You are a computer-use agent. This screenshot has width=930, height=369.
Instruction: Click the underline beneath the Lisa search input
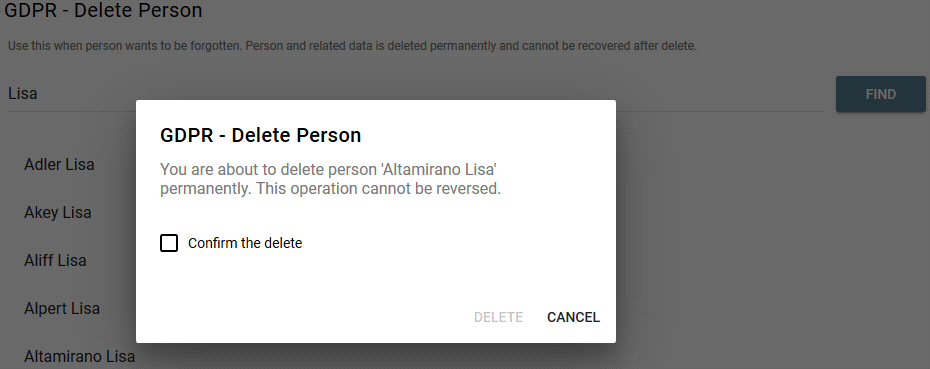pos(415,111)
